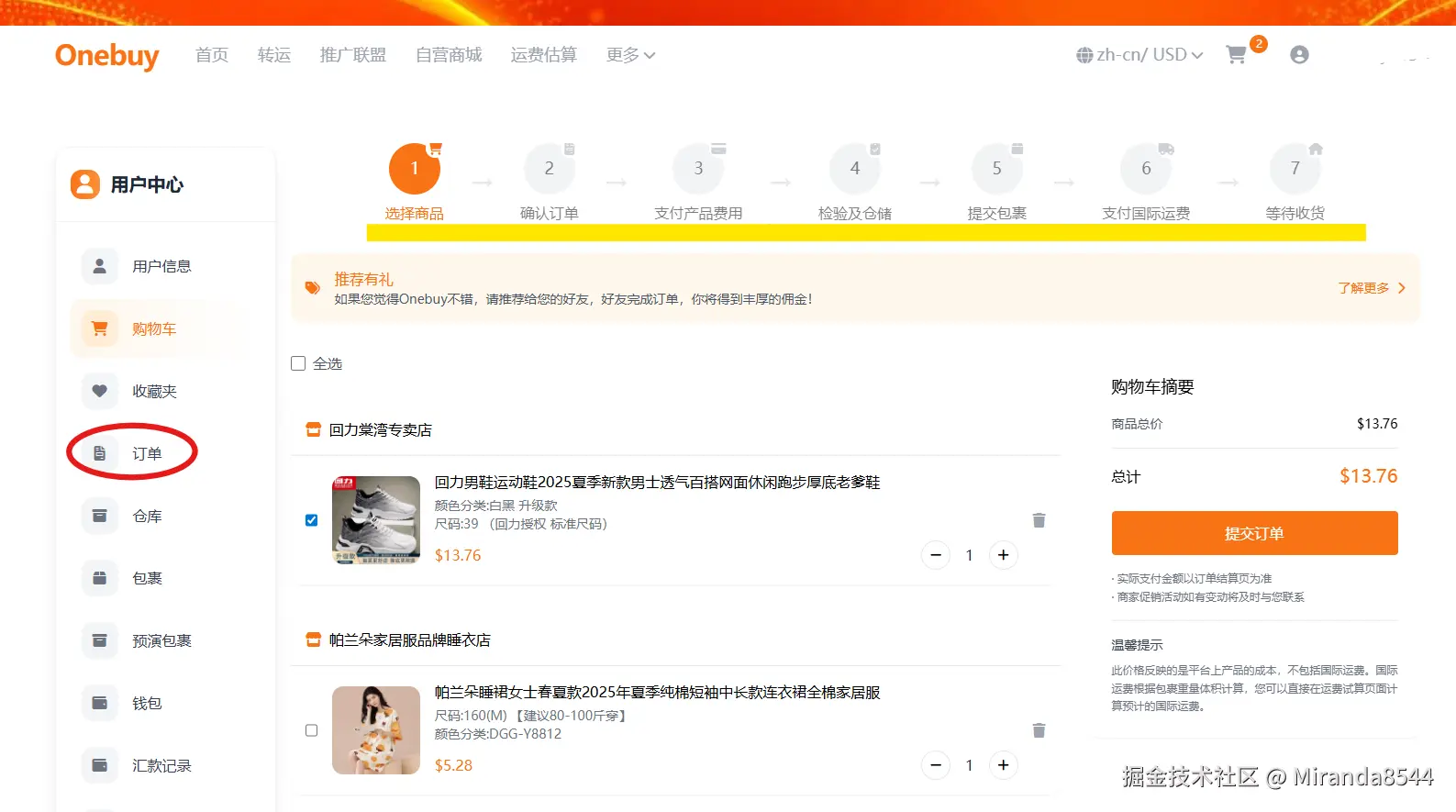Increase quantity of 帕兰朵睡裙 with plus

click(1004, 765)
